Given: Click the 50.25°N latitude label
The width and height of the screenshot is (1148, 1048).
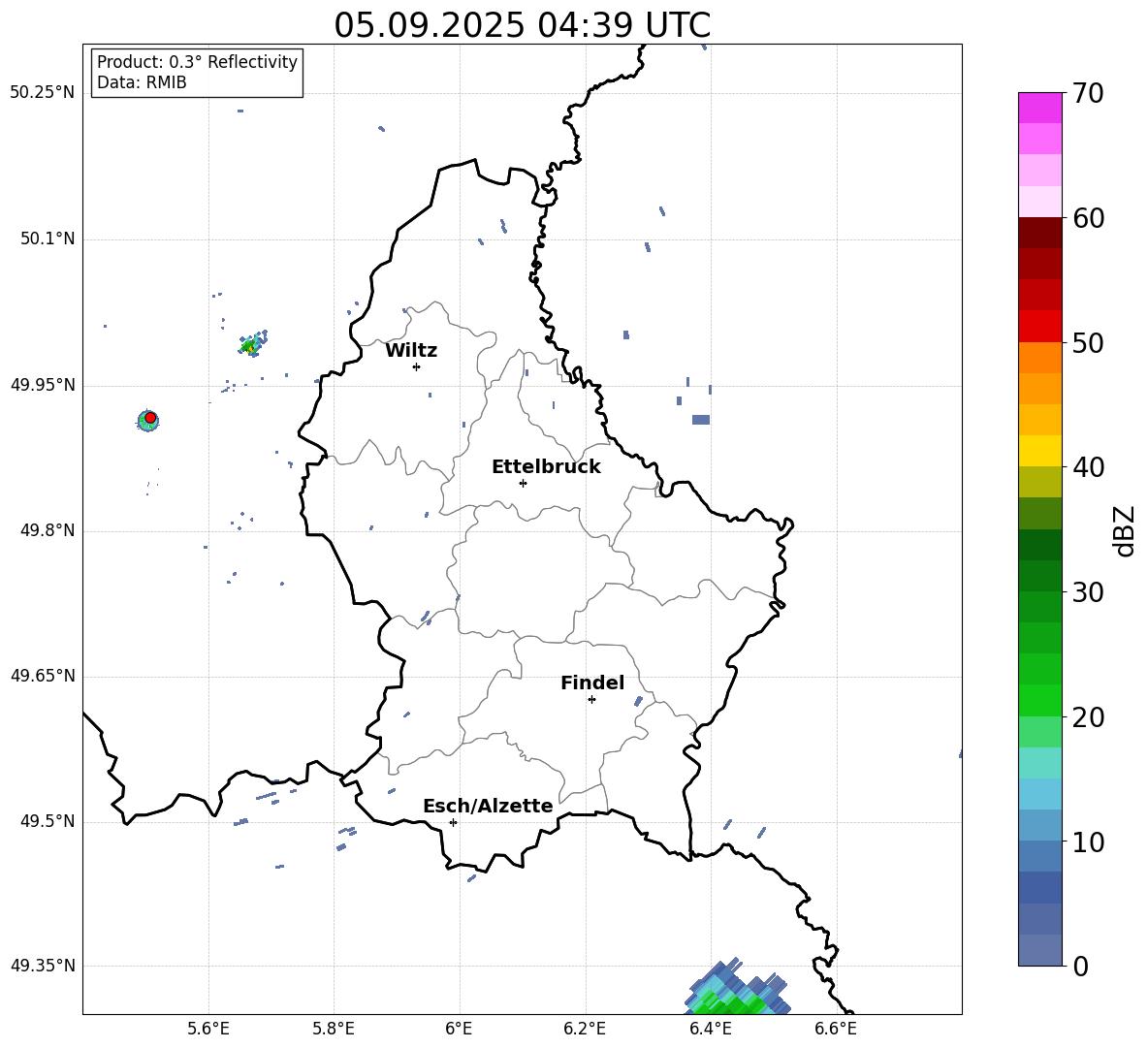Looking at the screenshot, I should pyautogui.click(x=43, y=93).
